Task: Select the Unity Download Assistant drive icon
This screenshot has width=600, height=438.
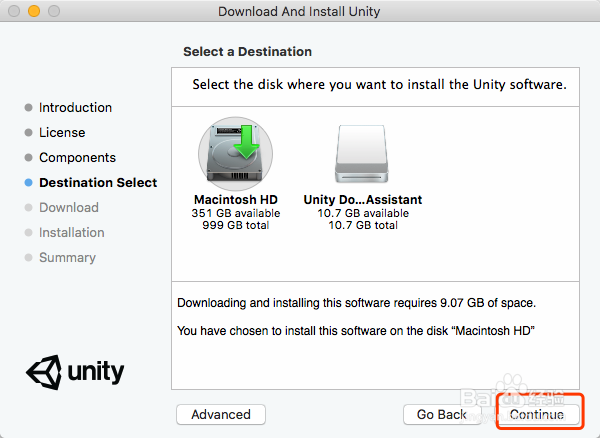Action: coord(362,154)
